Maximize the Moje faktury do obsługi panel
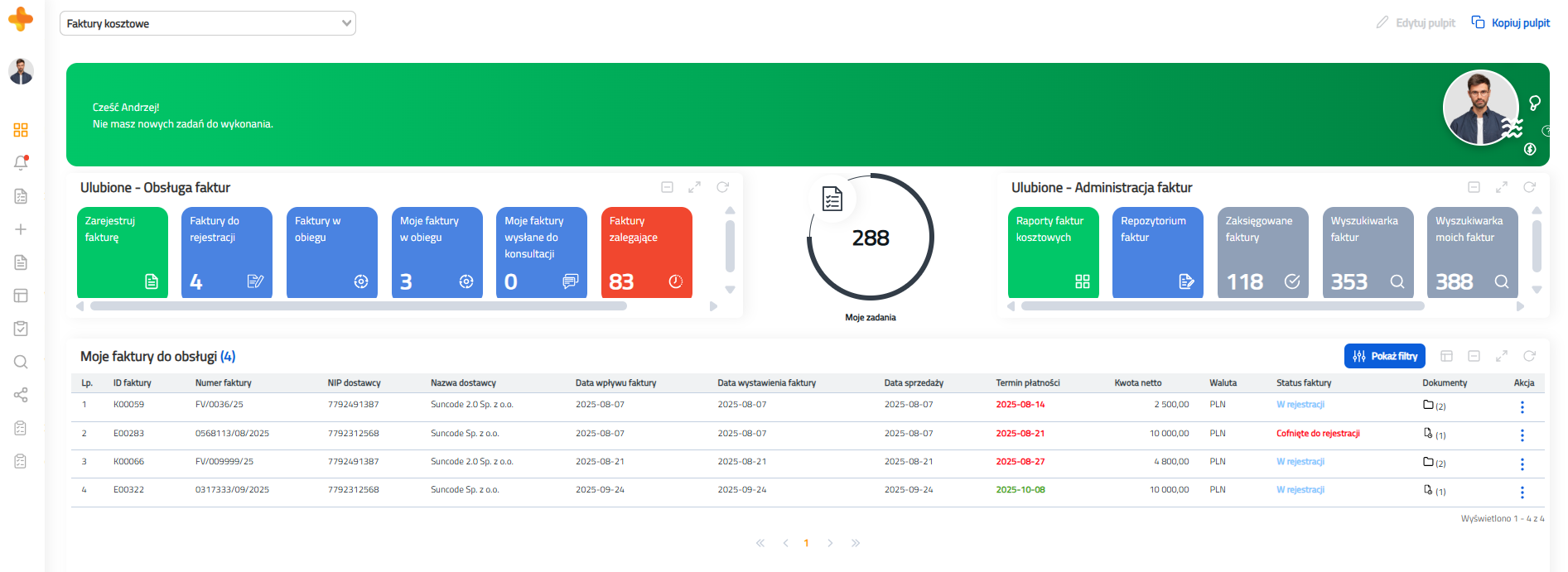 [1501, 356]
